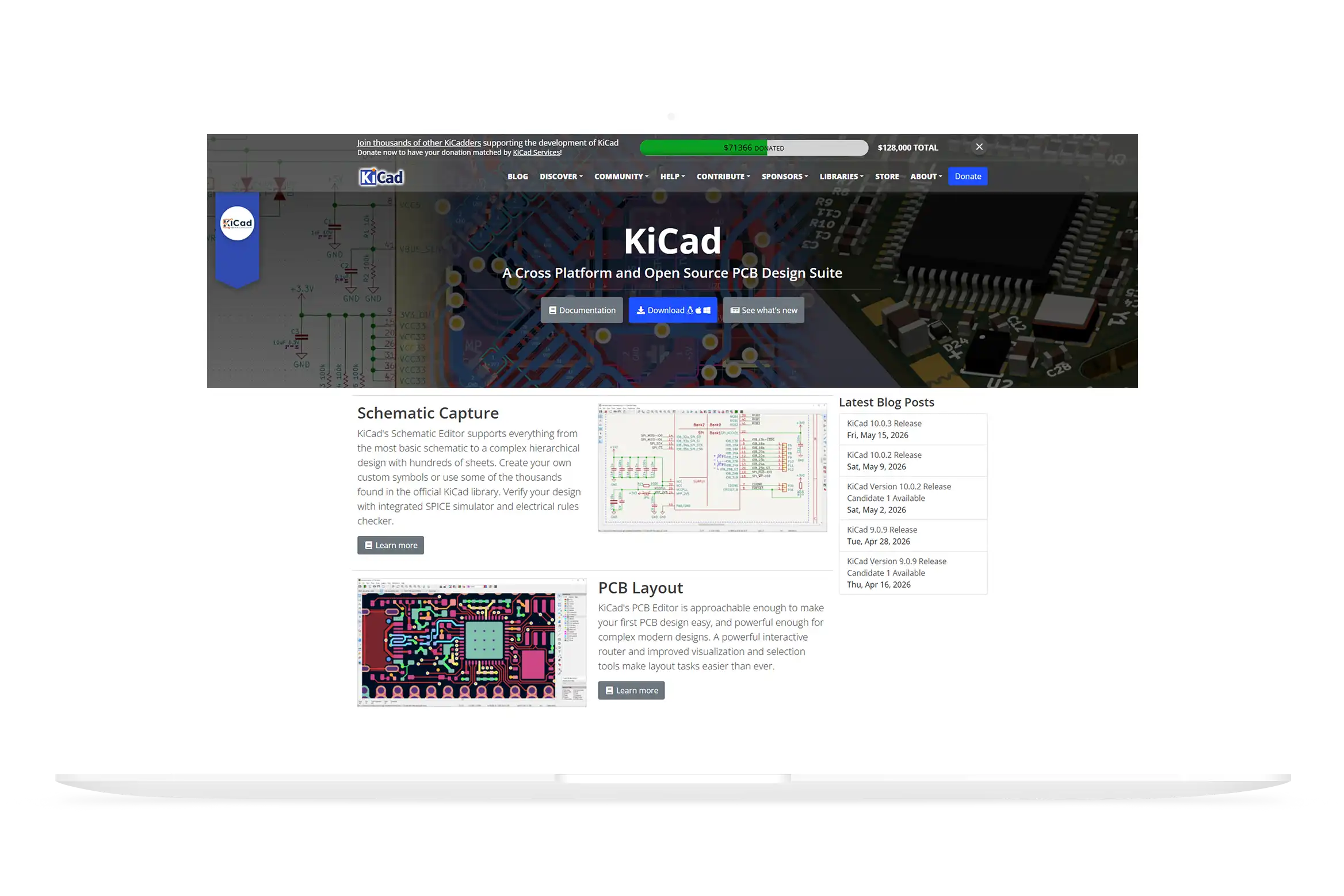Viewport: 1344px width, 896px height.
Task: Click the donation progress bar
Action: [x=753, y=148]
